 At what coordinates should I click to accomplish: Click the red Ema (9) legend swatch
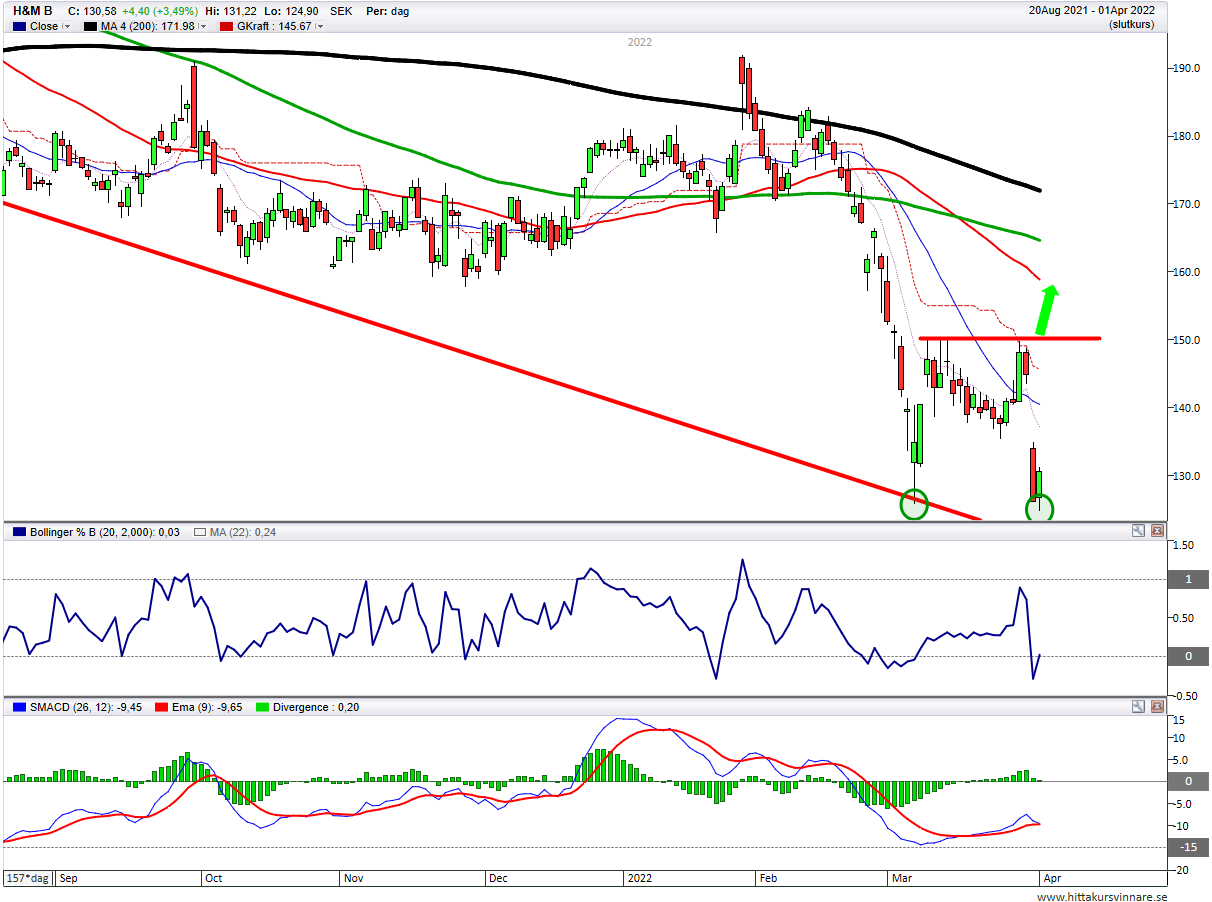(159, 707)
